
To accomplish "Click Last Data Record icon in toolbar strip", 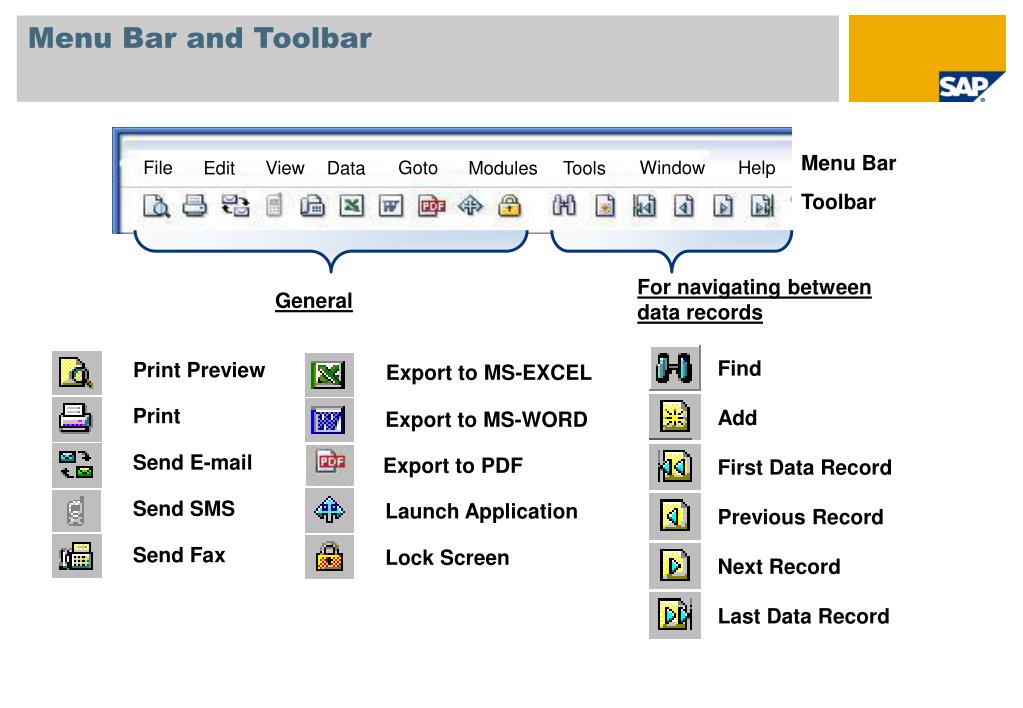I will (762, 206).
